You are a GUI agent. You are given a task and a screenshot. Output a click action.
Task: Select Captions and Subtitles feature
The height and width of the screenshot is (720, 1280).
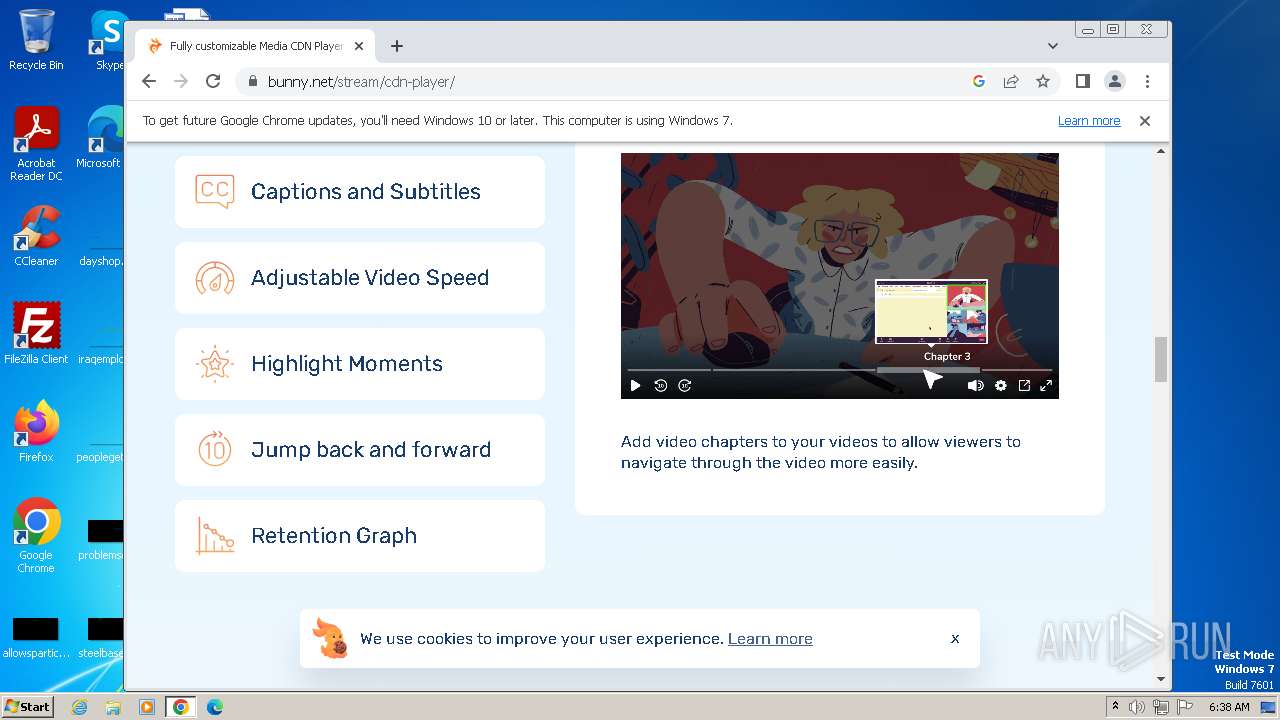tap(360, 192)
